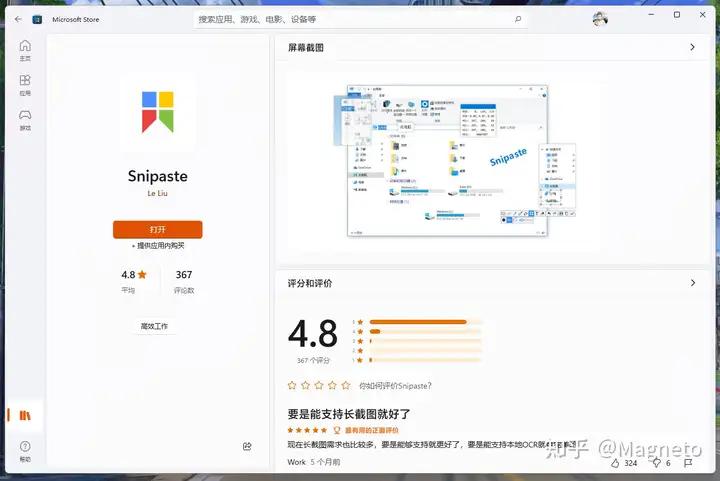Click the orange Open (打开) button

157,229
